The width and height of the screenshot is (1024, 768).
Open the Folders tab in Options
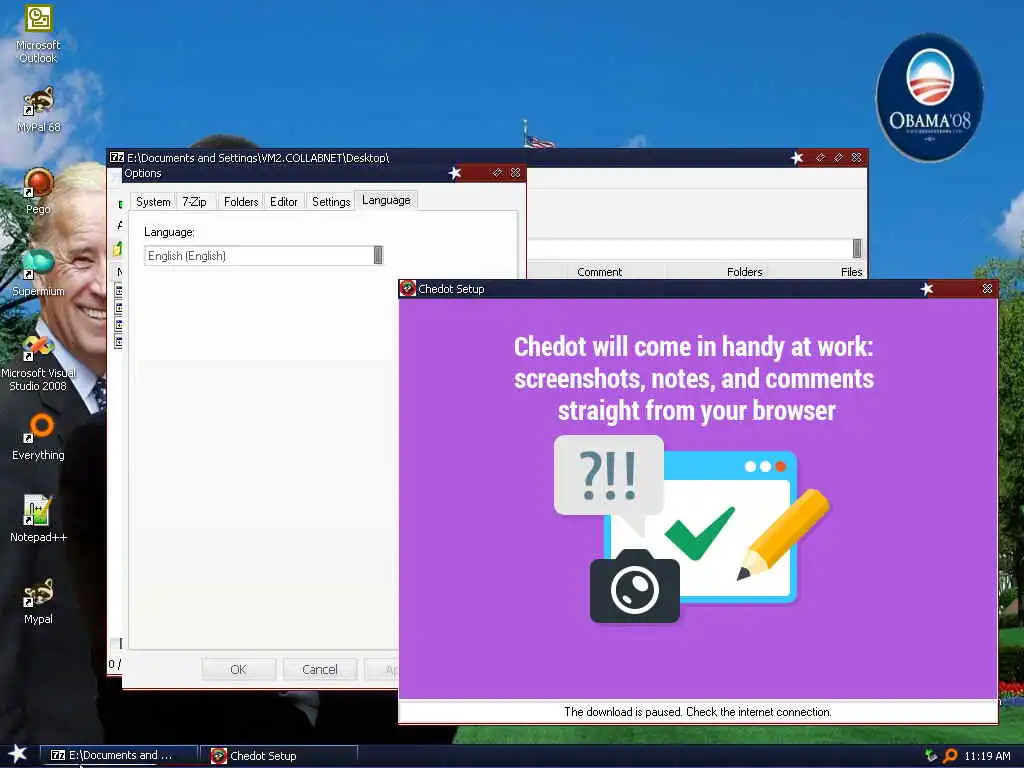click(x=241, y=202)
